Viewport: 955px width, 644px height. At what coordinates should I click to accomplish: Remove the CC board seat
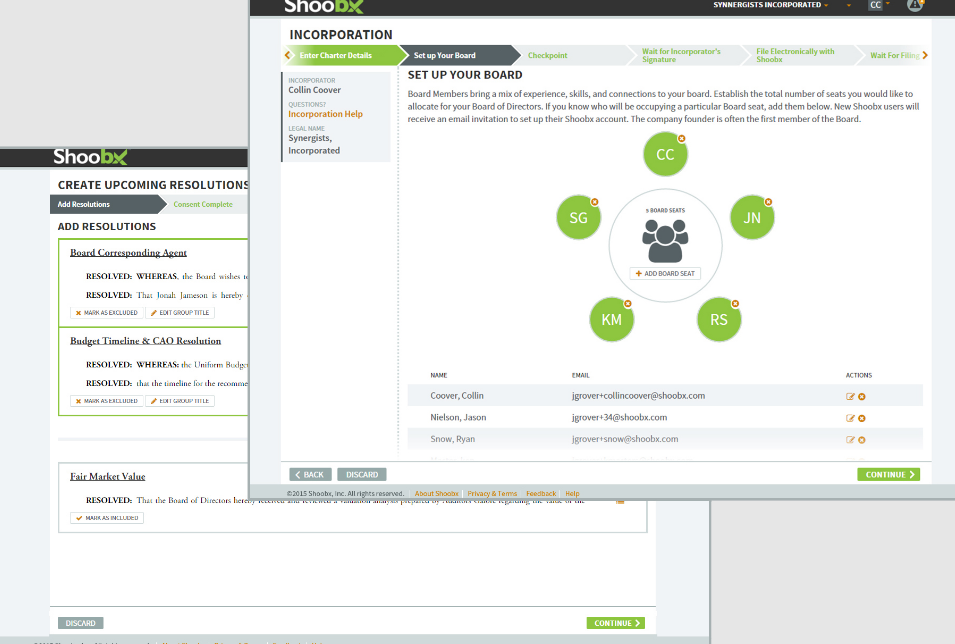682,138
